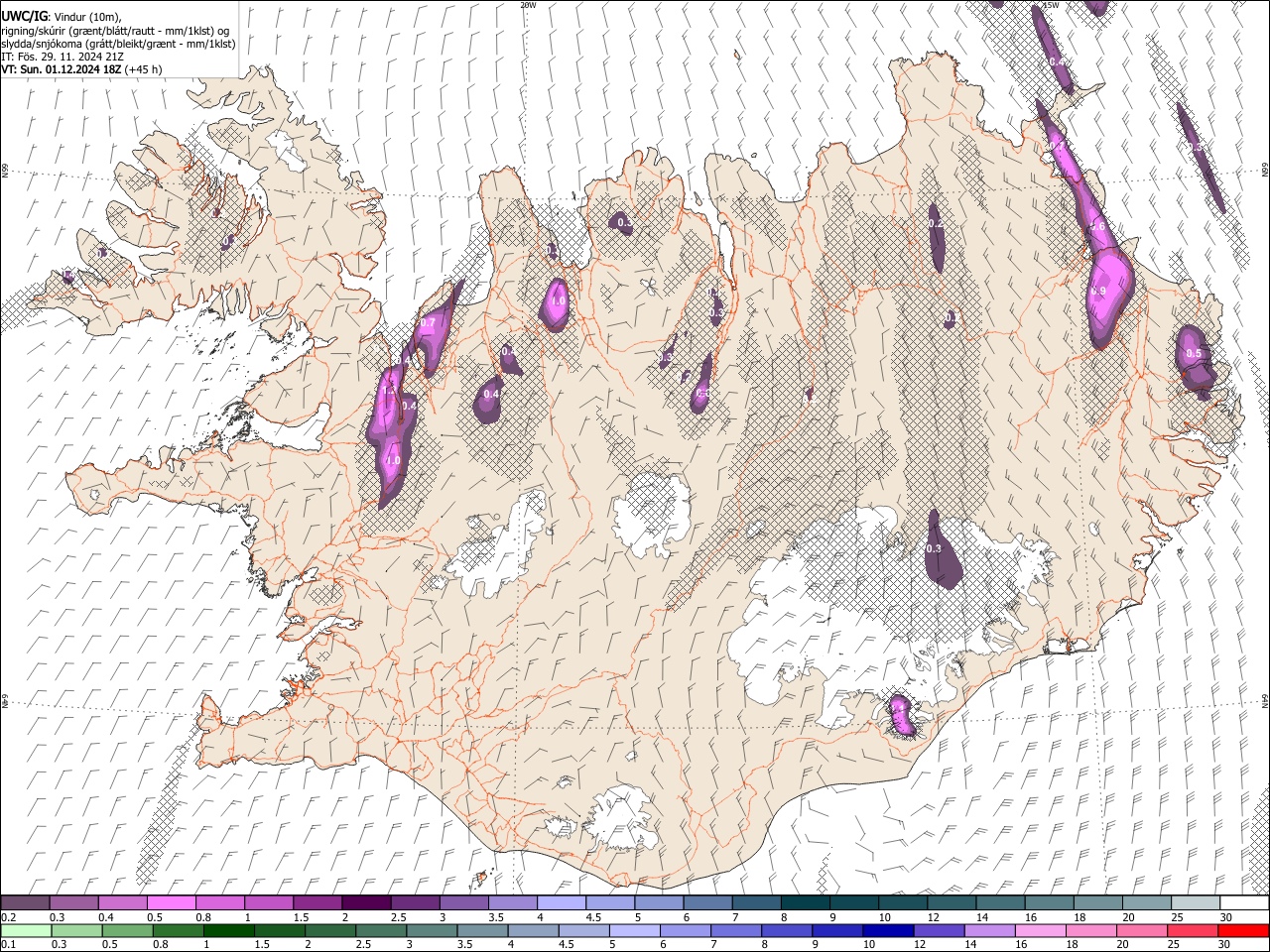Select the dark teal snow swatch at 8
Image resolution: width=1270 pixels, height=952 pixels.
pyautogui.click(x=805, y=903)
